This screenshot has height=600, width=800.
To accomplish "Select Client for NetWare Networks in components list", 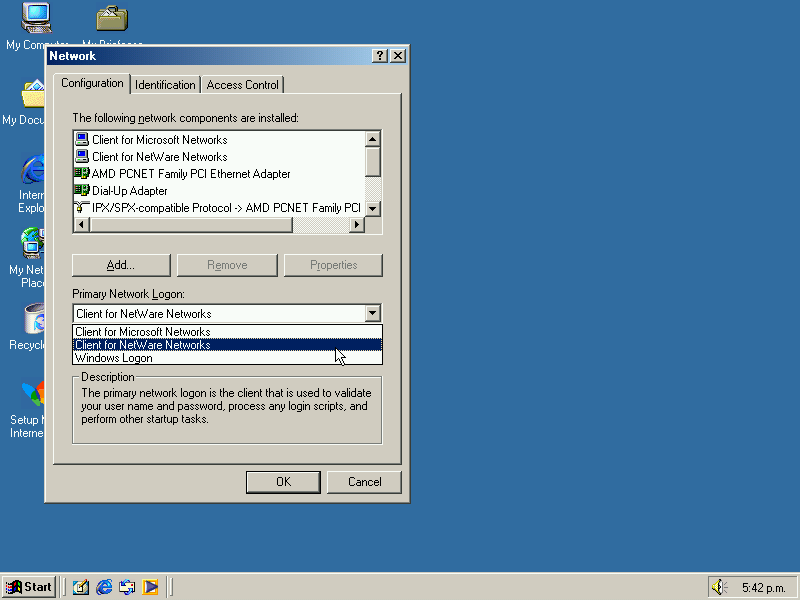I will (159, 157).
